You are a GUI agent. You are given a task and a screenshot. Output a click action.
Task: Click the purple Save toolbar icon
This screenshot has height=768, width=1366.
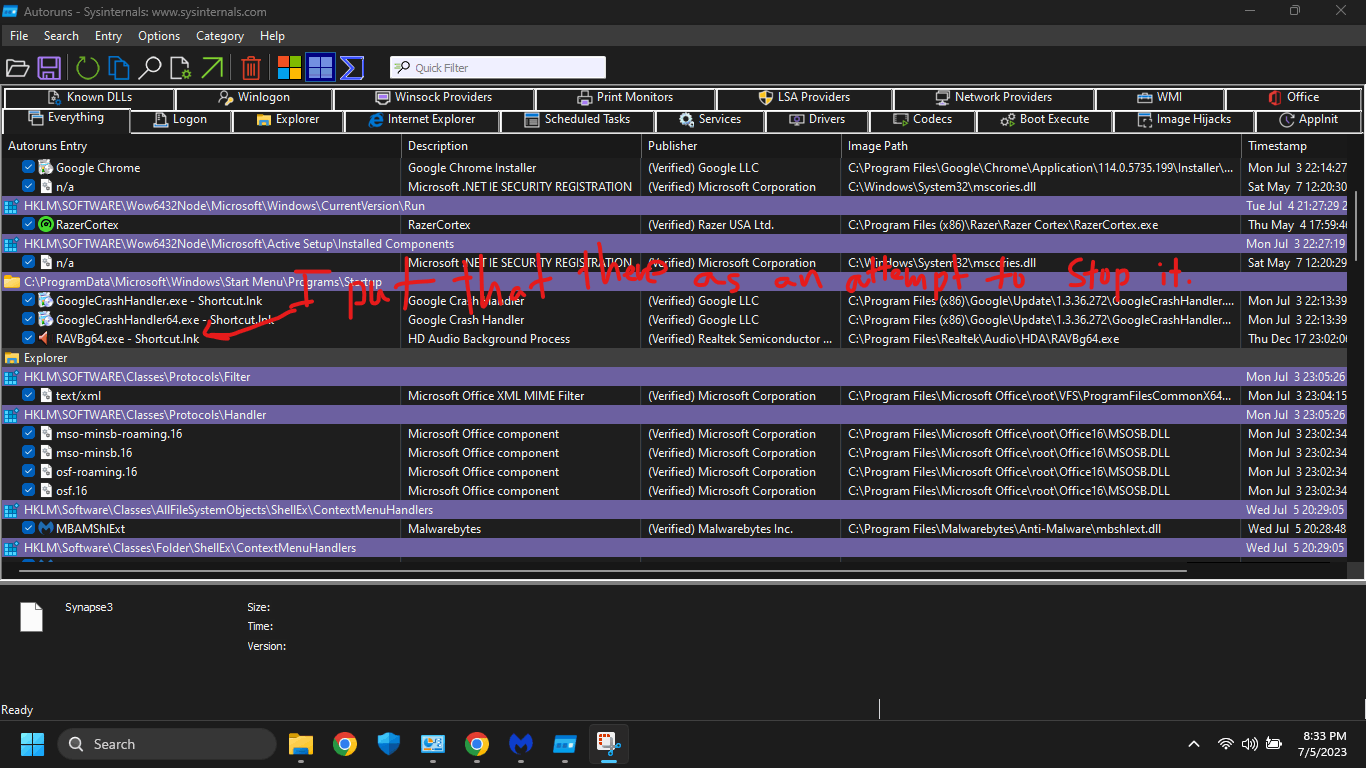click(x=49, y=68)
